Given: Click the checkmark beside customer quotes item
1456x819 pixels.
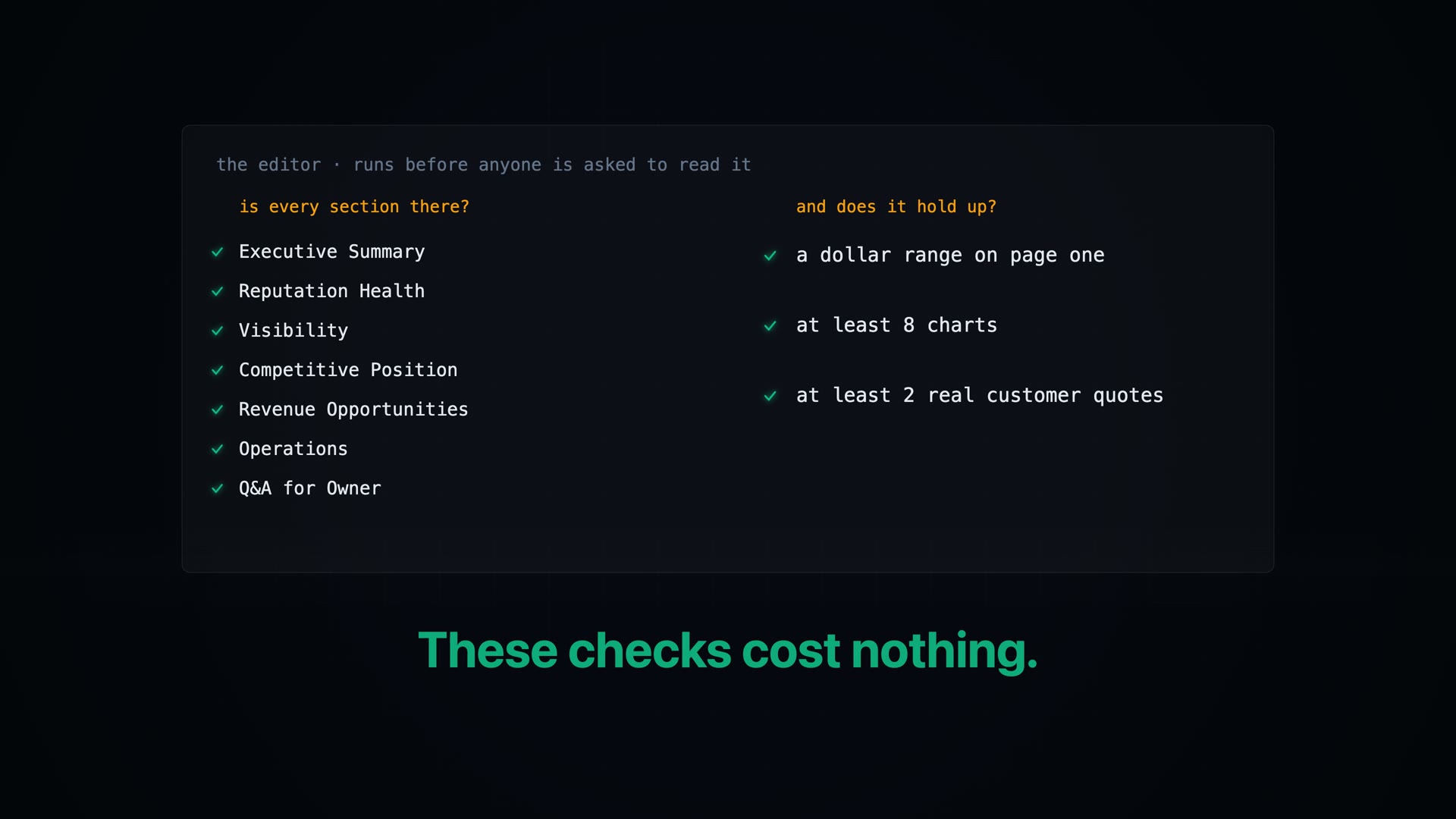Looking at the screenshot, I should [770, 396].
